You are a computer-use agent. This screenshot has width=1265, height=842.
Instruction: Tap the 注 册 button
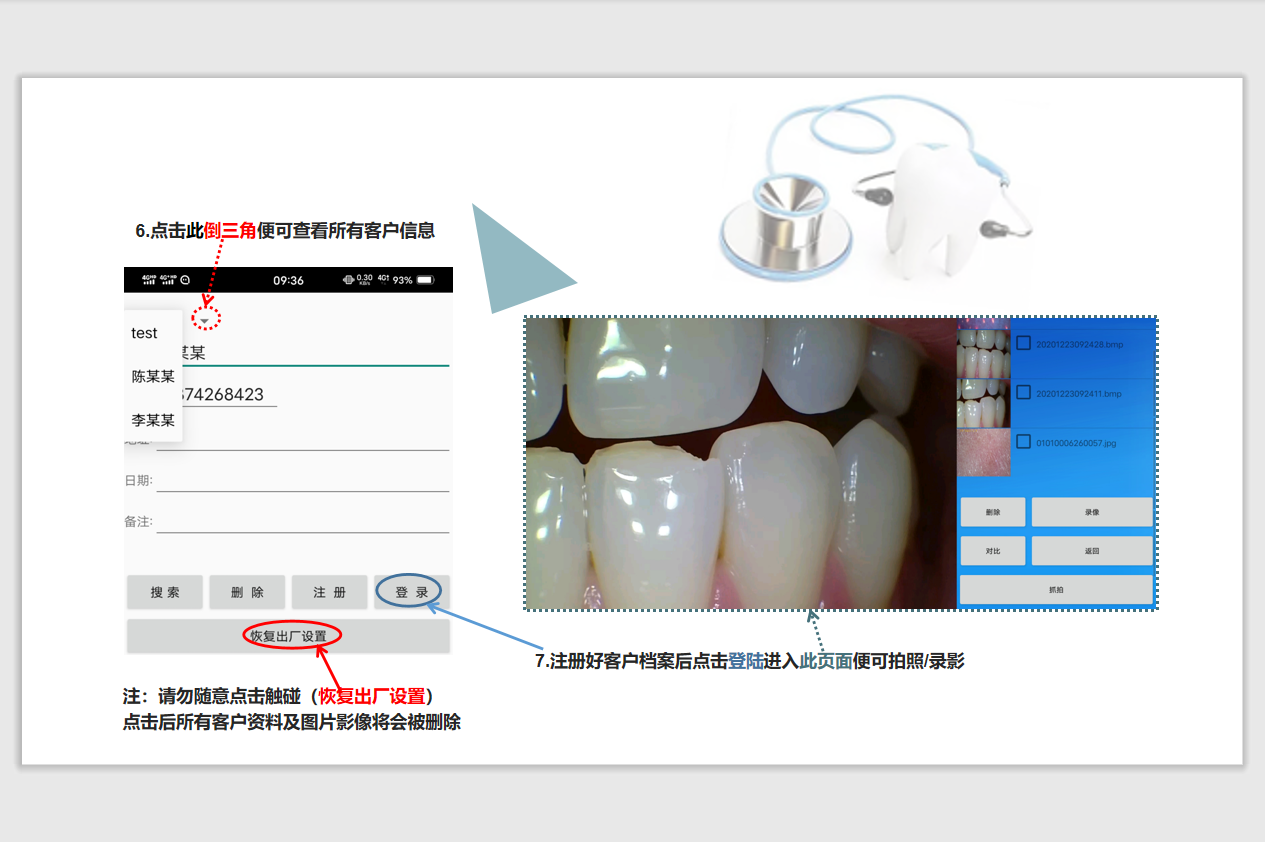[329, 592]
